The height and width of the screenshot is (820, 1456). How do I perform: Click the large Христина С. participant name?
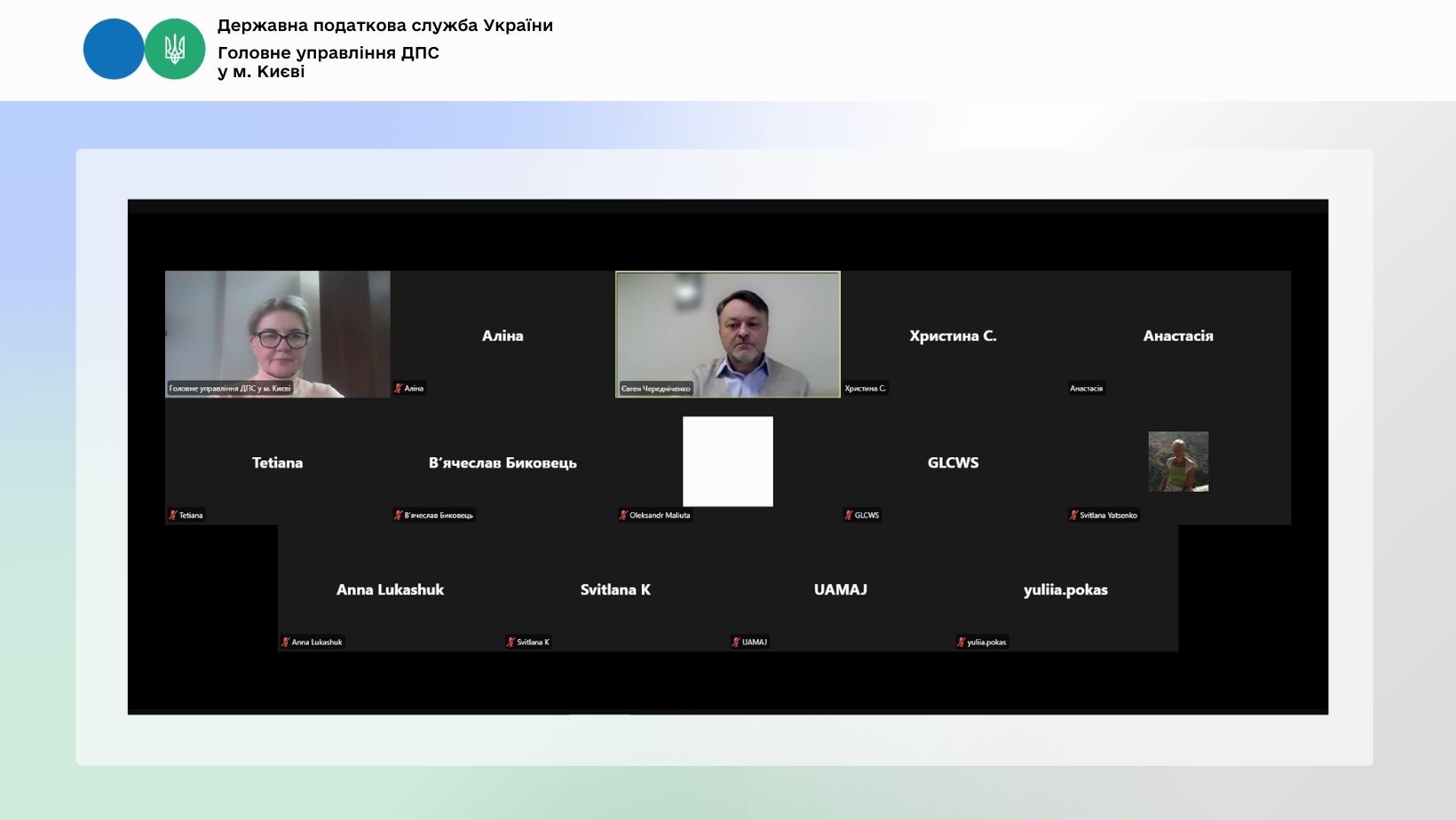(953, 335)
